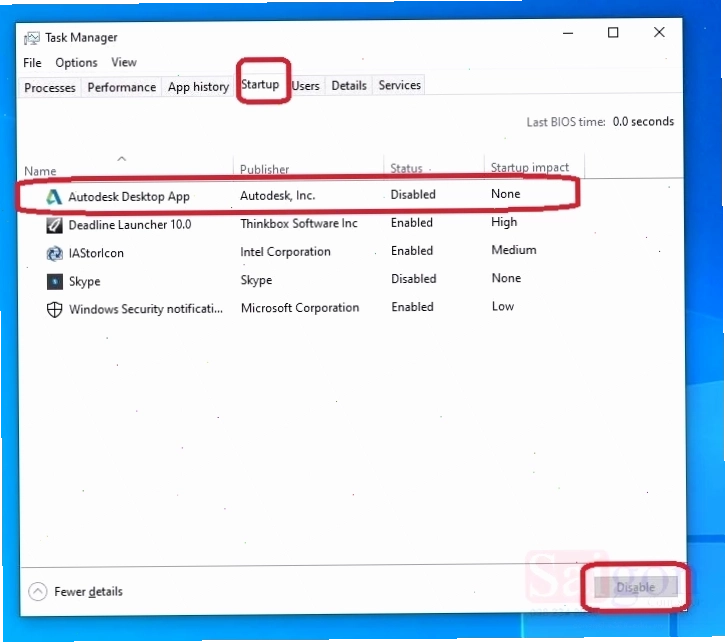Viewport: 725px width, 642px height.
Task: Open the File menu
Action: (32, 62)
